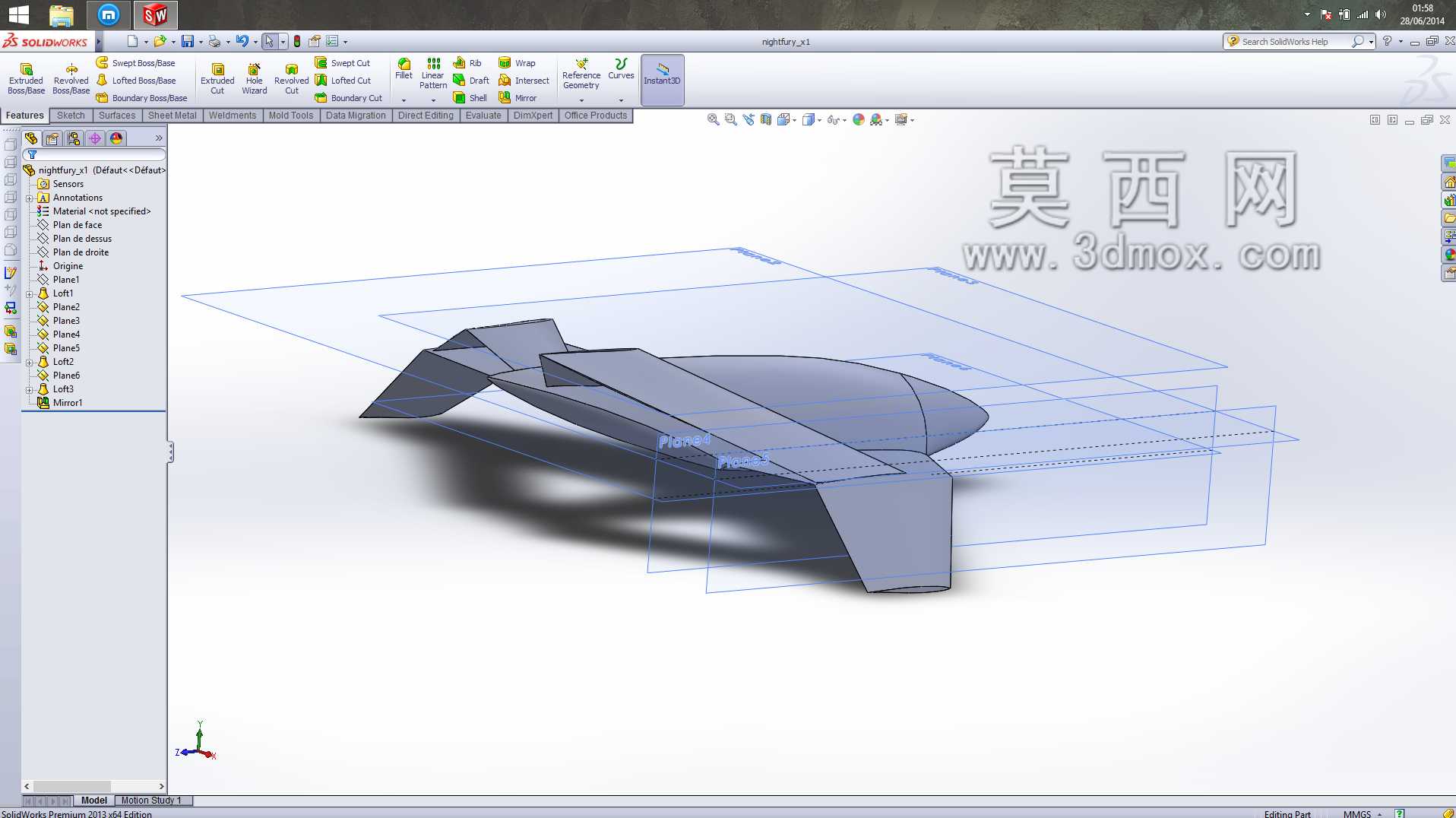Image resolution: width=1456 pixels, height=818 pixels.
Task: Click the Lofted Boss/Base command
Action: click(x=136, y=81)
